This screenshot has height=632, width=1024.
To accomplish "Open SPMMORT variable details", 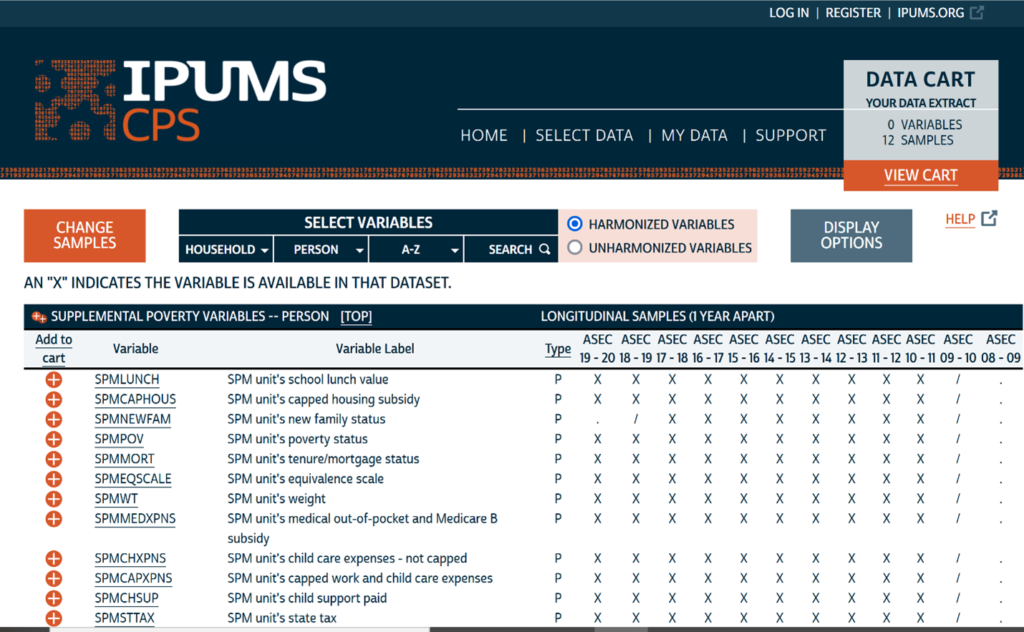I will point(124,459).
